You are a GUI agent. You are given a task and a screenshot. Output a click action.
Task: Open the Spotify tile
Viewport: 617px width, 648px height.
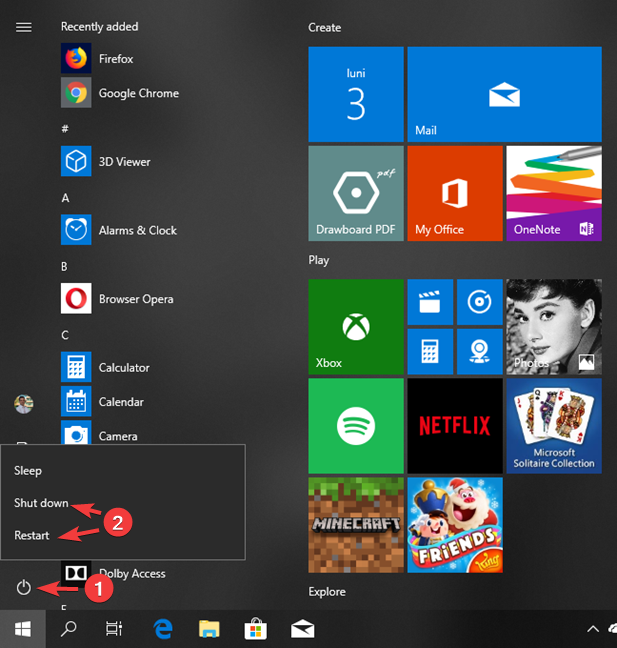(356, 425)
